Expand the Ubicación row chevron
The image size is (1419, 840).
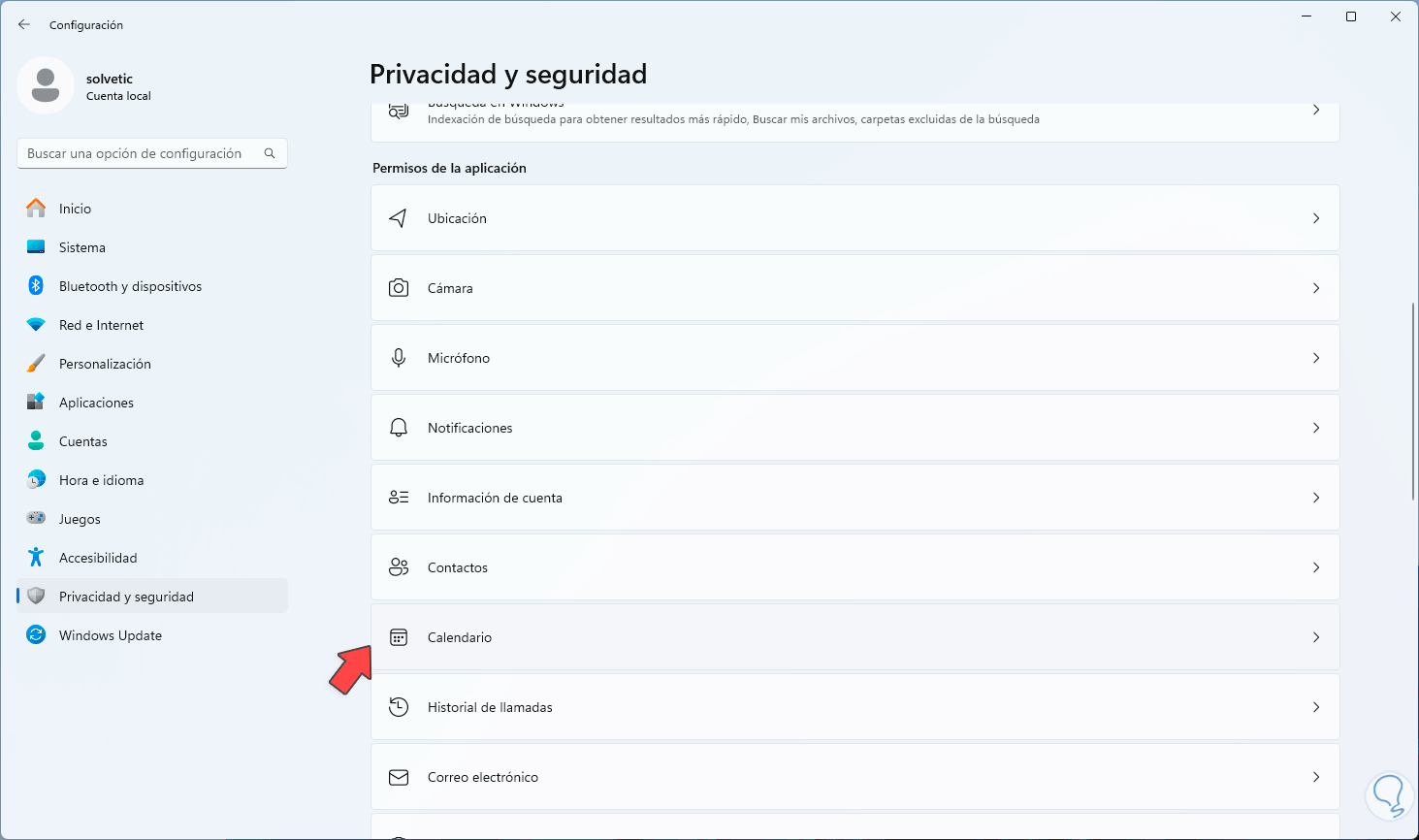point(1316,218)
